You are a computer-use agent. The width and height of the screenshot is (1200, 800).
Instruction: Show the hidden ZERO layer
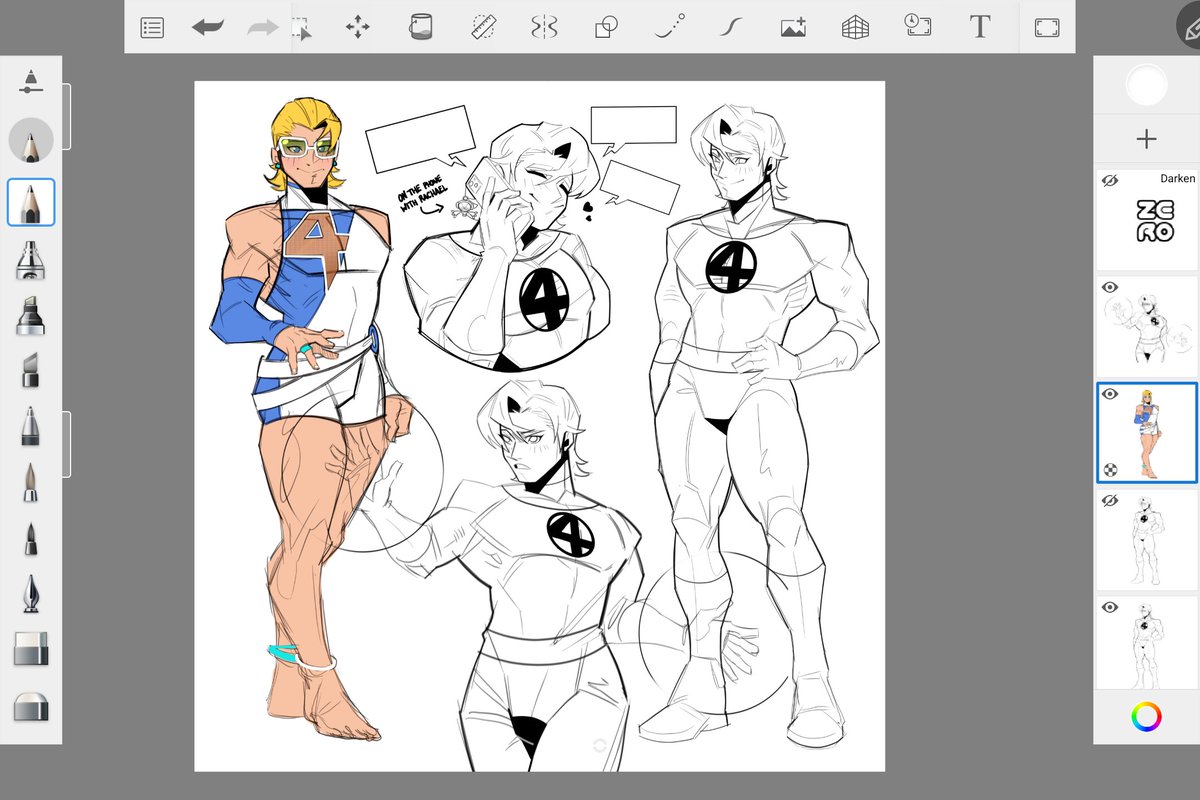(1109, 180)
